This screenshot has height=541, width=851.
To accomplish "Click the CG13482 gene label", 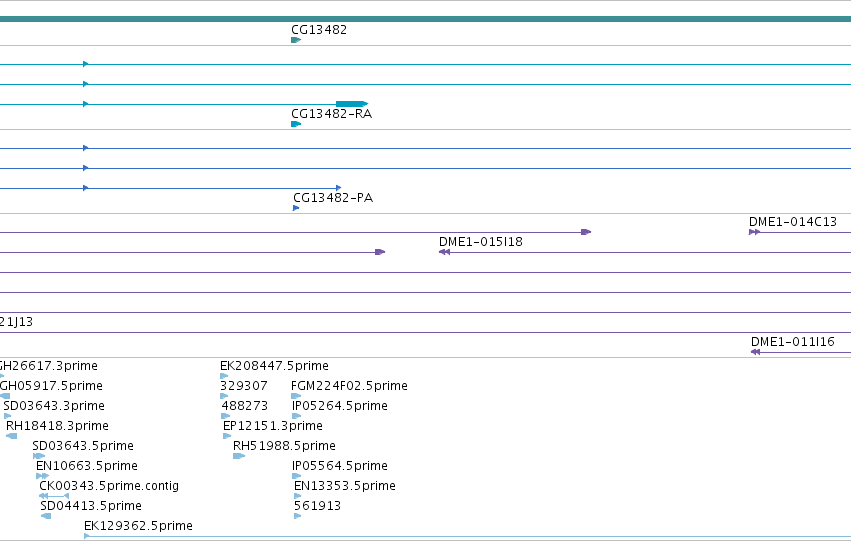I will click(319, 30).
